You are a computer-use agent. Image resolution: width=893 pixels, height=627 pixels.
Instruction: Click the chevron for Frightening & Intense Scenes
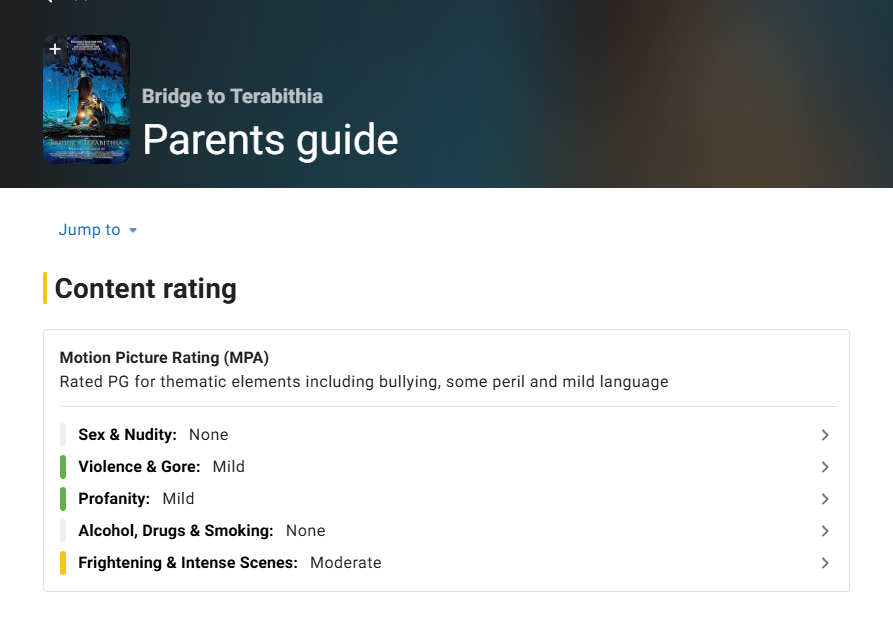(x=825, y=563)
